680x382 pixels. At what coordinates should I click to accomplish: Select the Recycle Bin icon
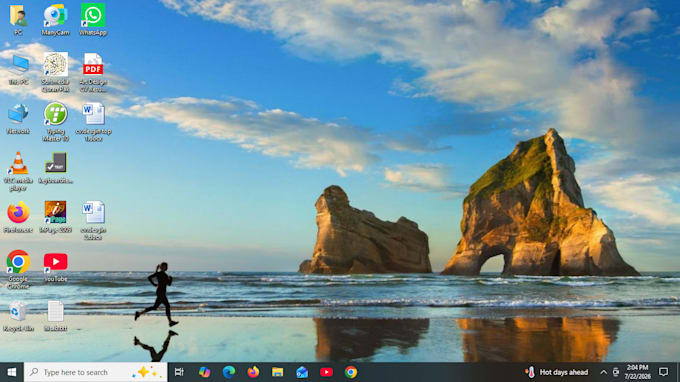point(18,317)
